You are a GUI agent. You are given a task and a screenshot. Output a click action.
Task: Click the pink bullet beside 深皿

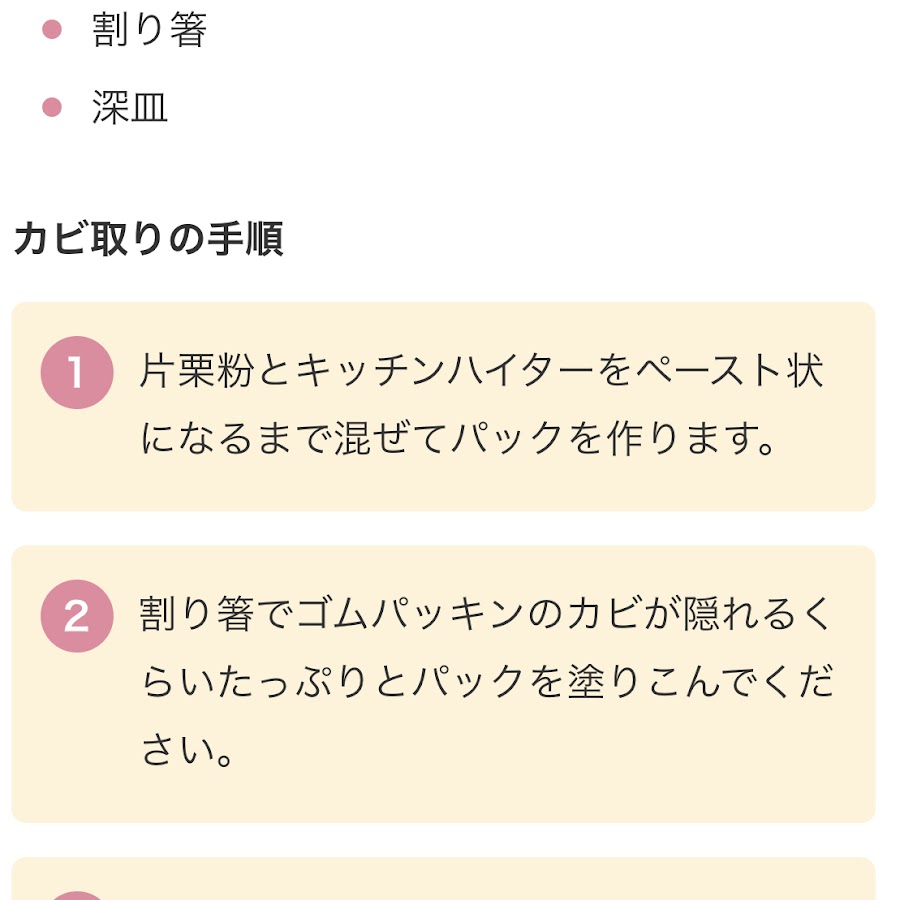52,107
